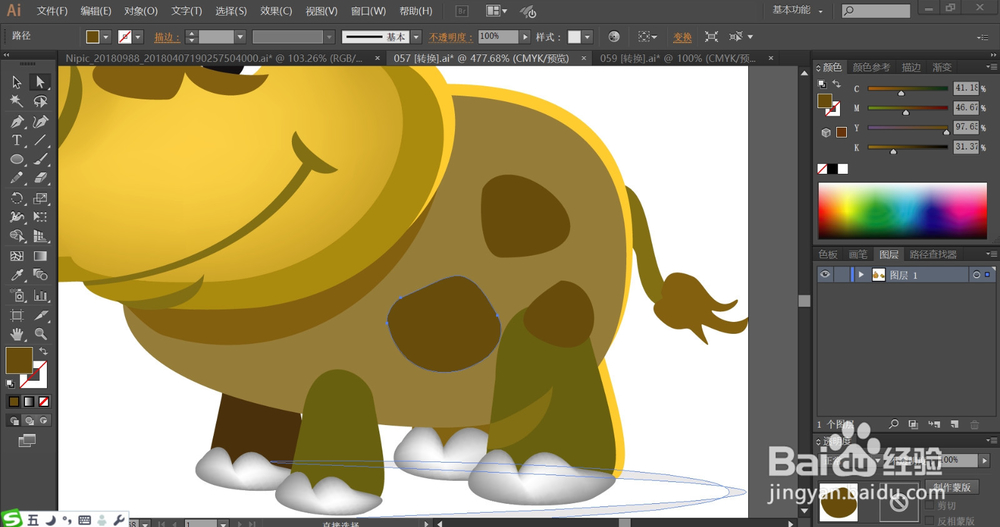
Task: Select the Ellipse tool
Action: (17, 160)
